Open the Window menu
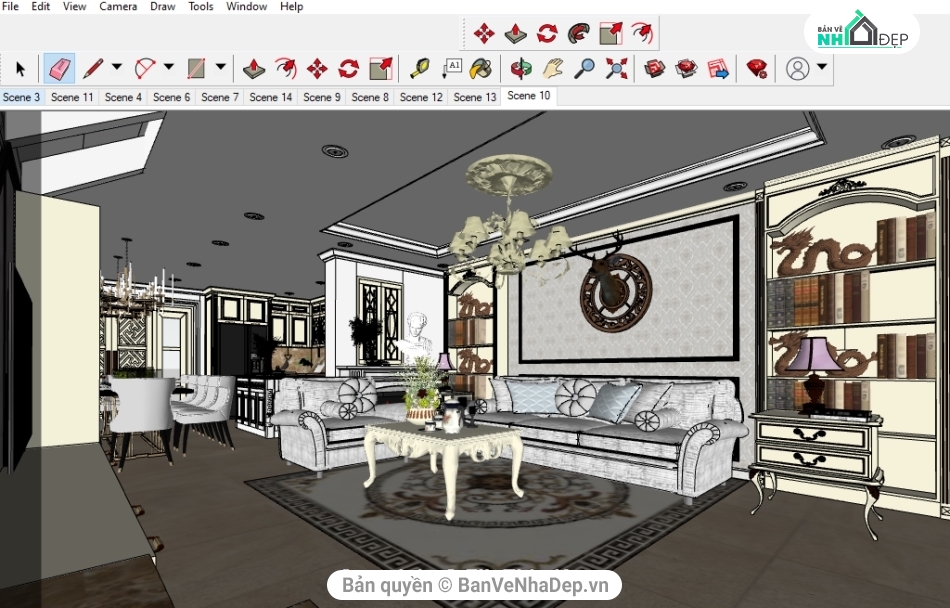The height and width of the screenshot is (608, 950). [x=247, y=7]
